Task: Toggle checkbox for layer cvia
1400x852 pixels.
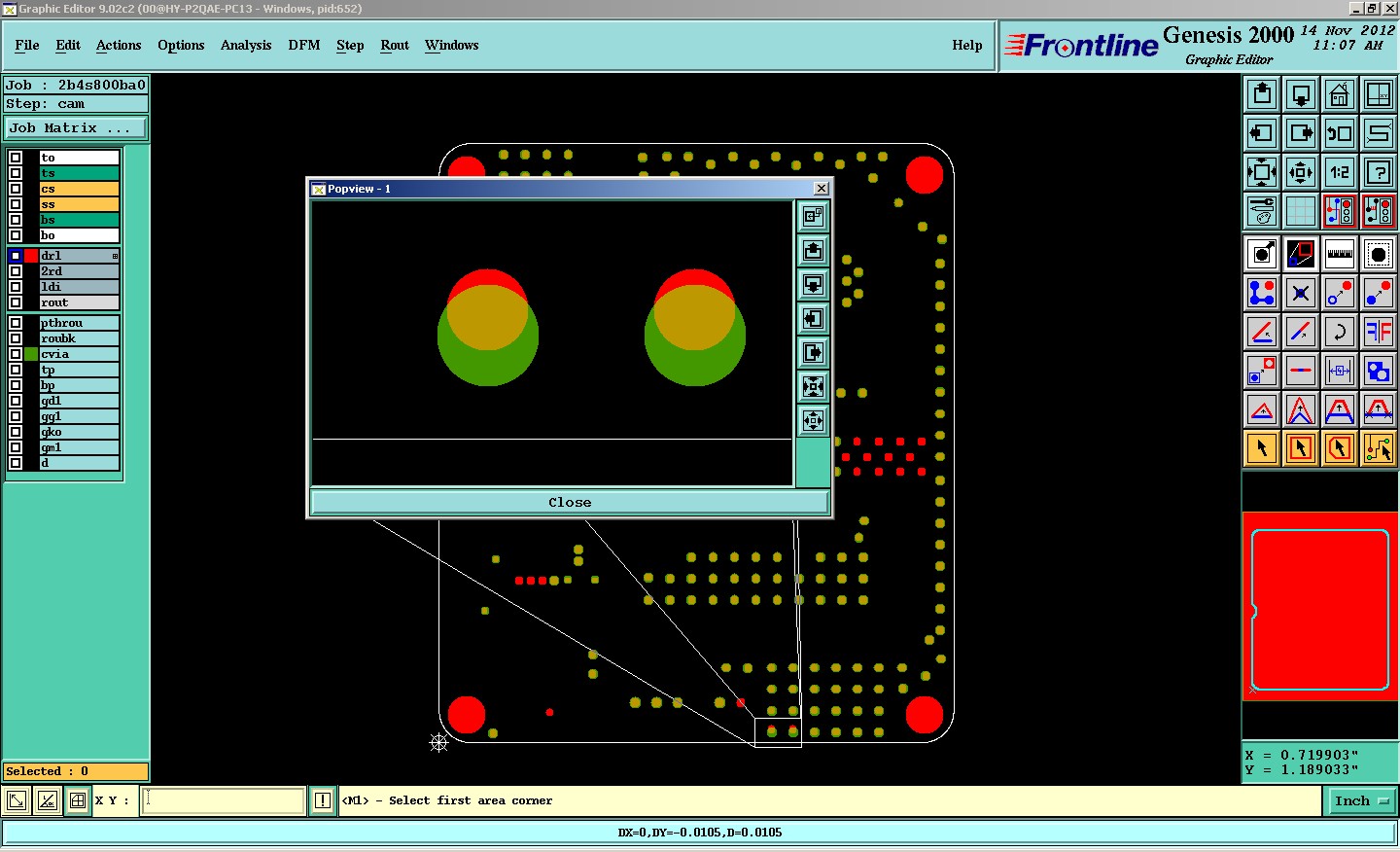Action: 16,354
